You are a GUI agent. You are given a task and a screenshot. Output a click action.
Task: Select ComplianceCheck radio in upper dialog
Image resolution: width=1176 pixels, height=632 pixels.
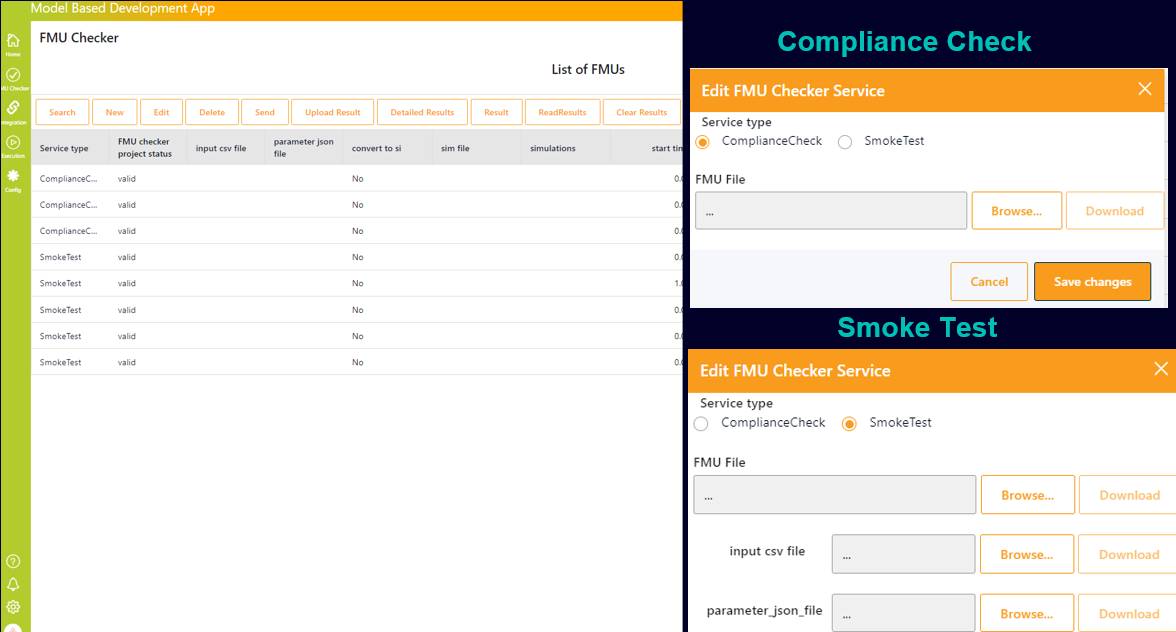pyautogui.click(x=703, y=142)
